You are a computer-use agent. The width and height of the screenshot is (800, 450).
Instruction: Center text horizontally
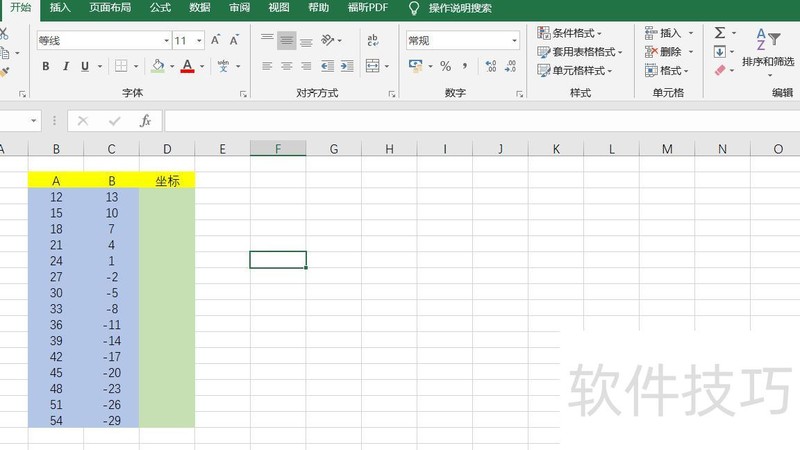tap(287, 66)
